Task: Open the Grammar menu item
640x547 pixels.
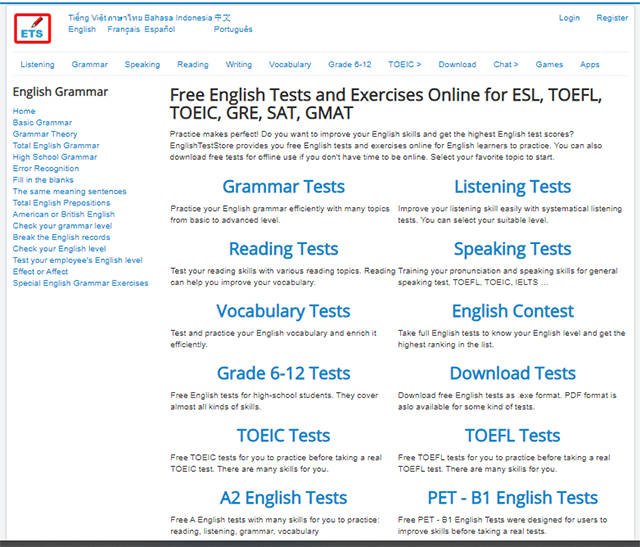Action: [89, 64]
